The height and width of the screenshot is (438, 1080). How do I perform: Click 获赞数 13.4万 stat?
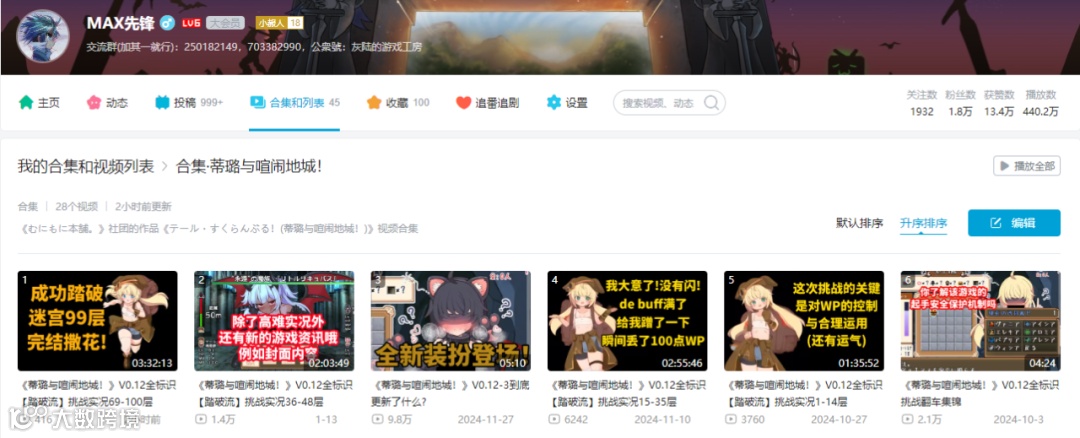coord(999,103)
